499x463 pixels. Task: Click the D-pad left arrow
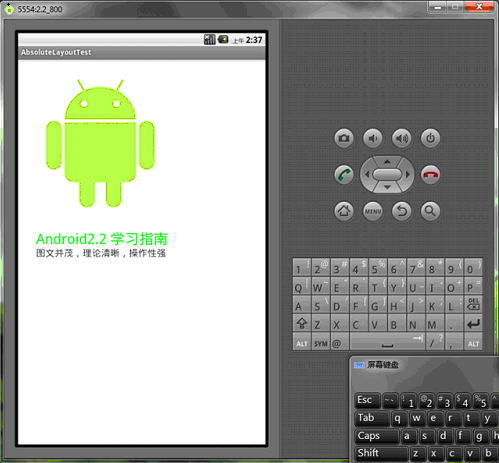point(367,174)
